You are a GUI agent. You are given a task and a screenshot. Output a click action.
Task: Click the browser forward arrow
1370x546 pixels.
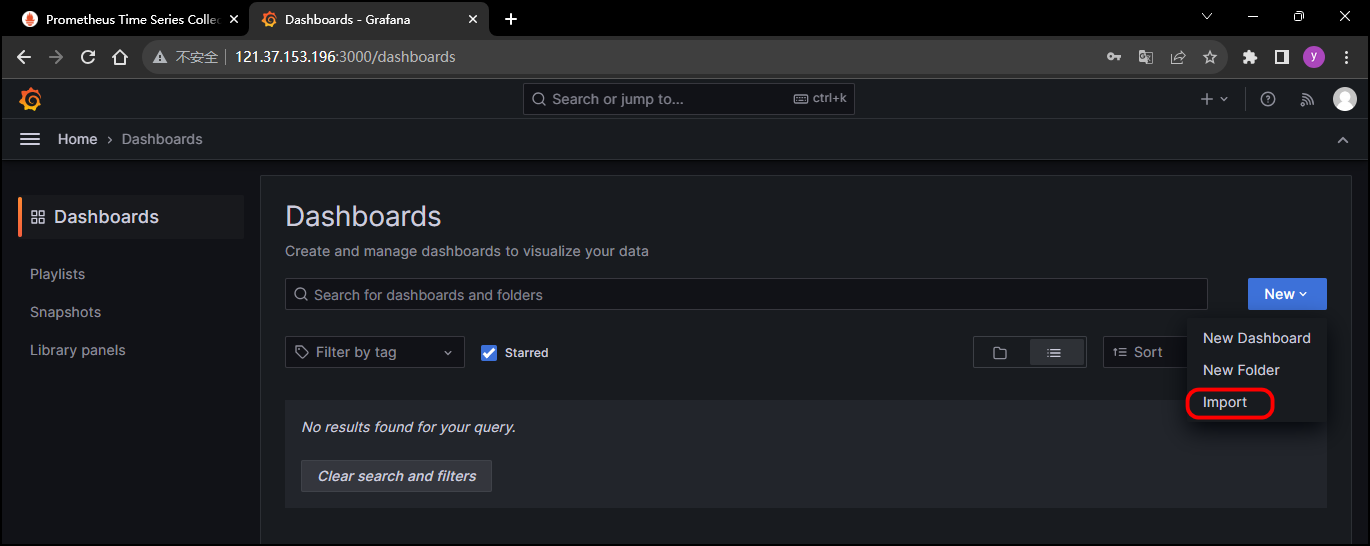(x=56, y=57)
